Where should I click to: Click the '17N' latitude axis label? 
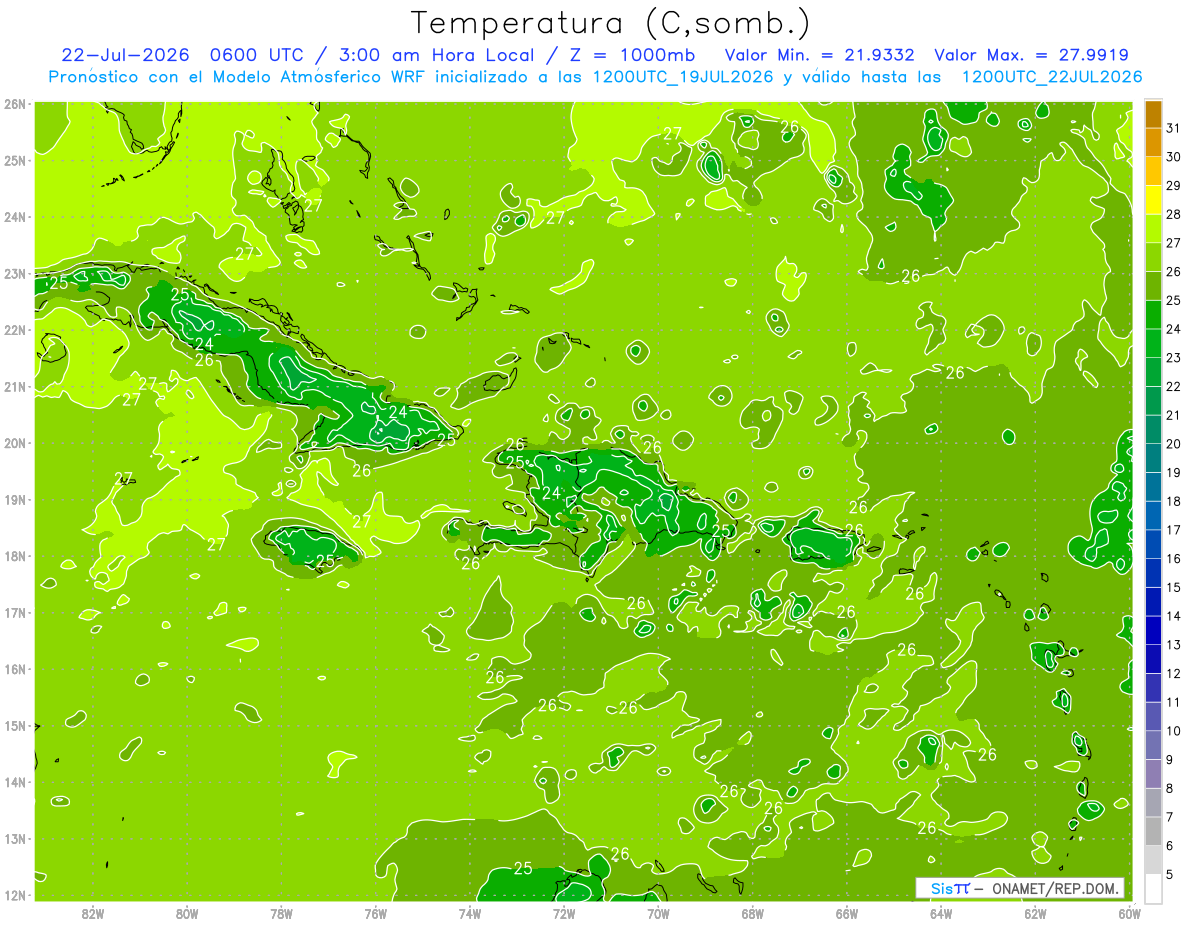(15, 613)
